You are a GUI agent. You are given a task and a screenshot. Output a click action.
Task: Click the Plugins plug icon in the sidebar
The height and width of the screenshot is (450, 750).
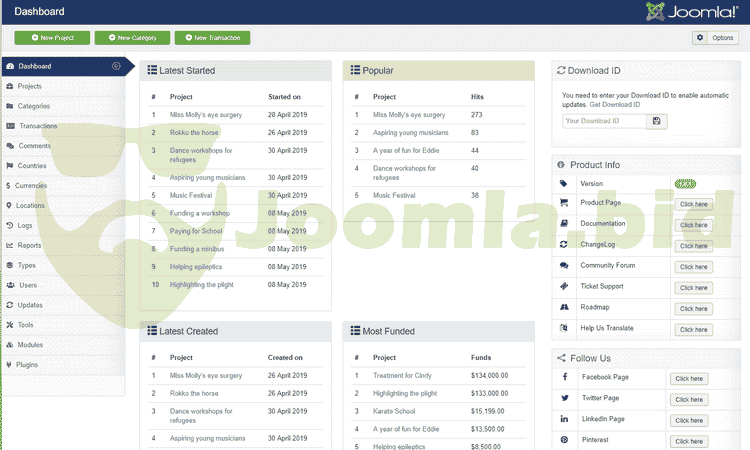[x=10, y=365]
